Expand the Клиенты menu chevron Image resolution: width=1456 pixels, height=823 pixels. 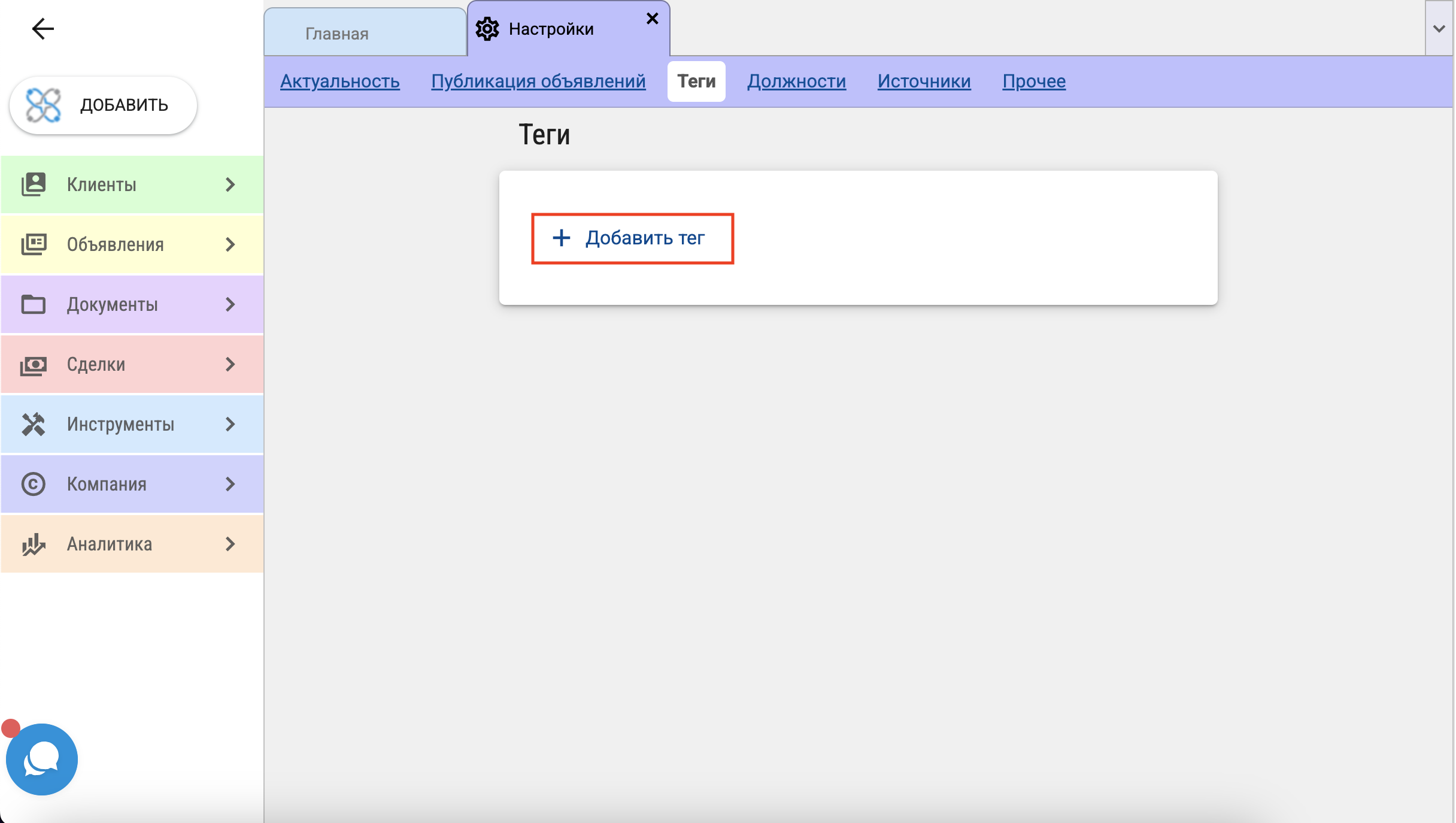click(230, 184)
